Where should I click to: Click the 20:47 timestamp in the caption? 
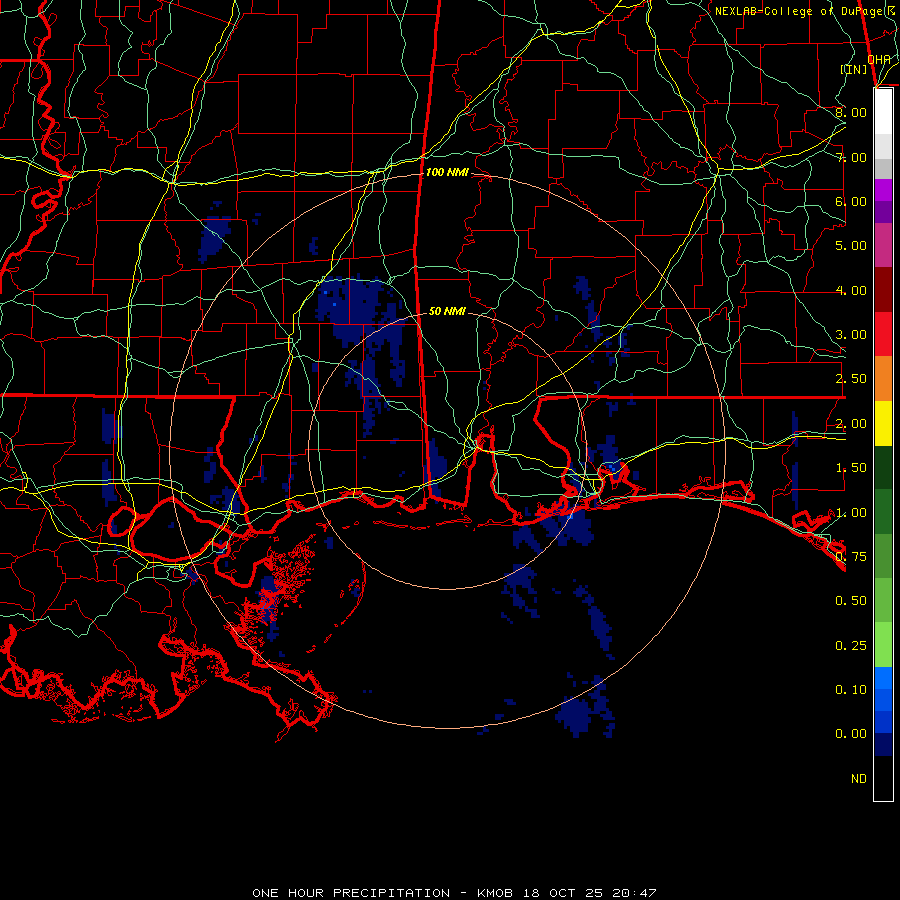(634, 893)
